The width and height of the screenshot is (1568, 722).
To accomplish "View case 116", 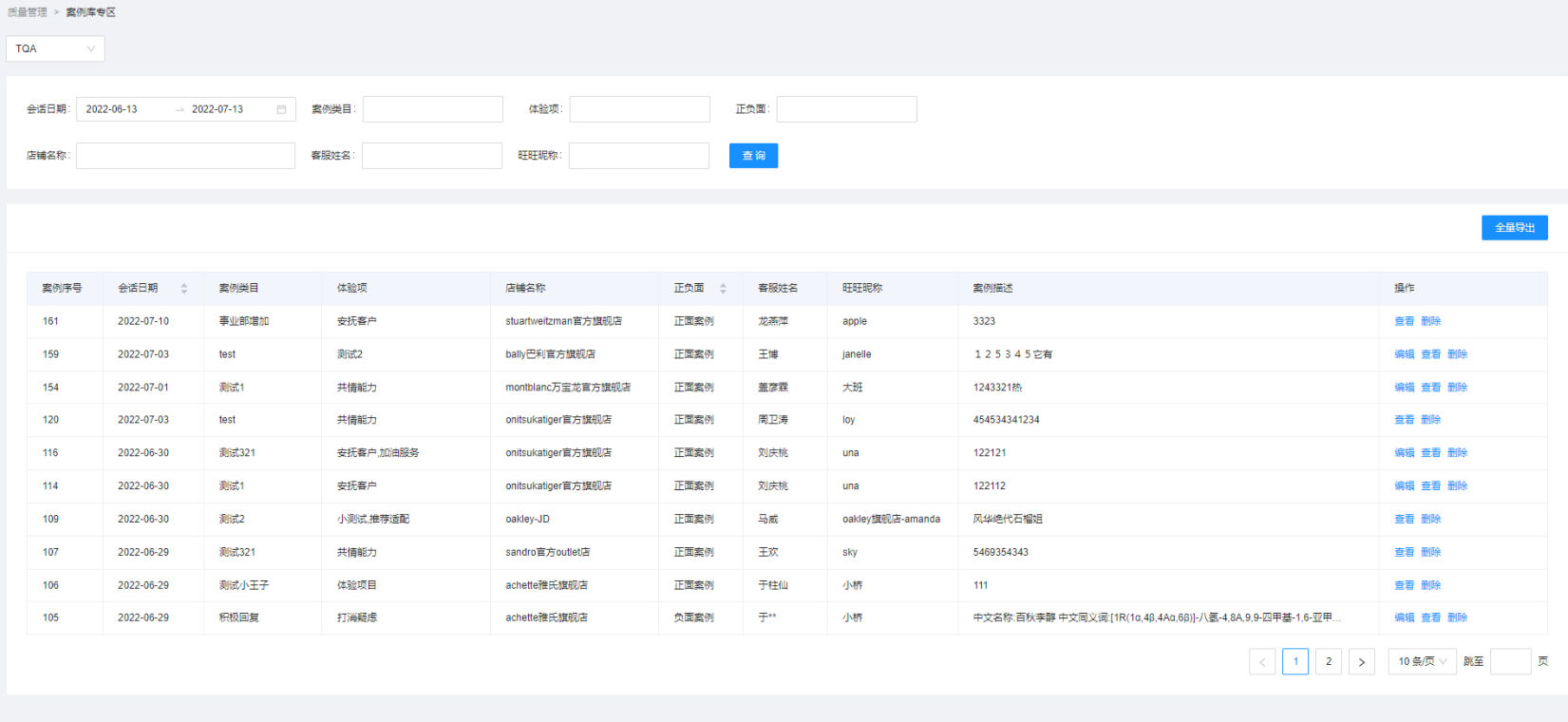I will tap(1430, 453).
